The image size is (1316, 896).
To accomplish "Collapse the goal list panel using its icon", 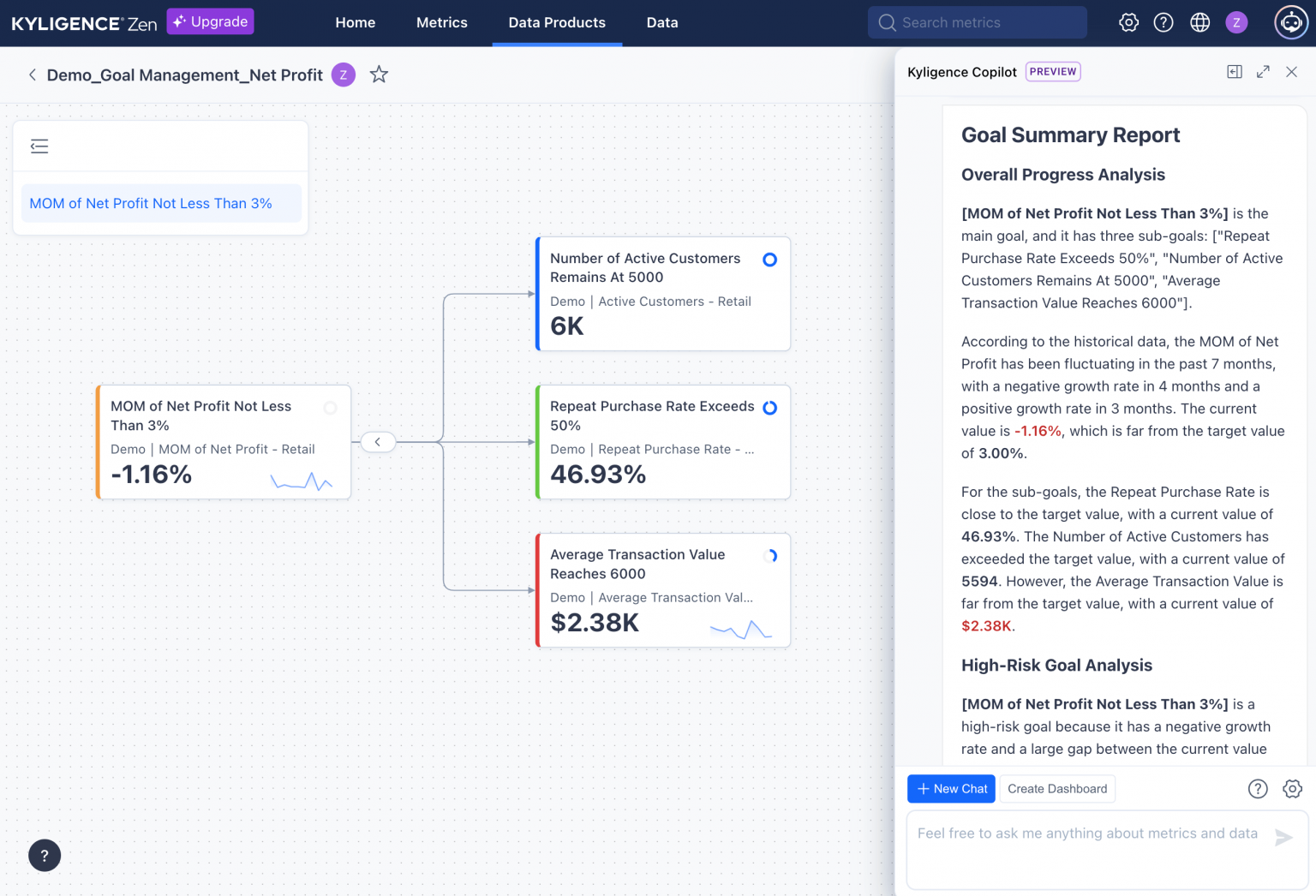I will tap(39, 146).
